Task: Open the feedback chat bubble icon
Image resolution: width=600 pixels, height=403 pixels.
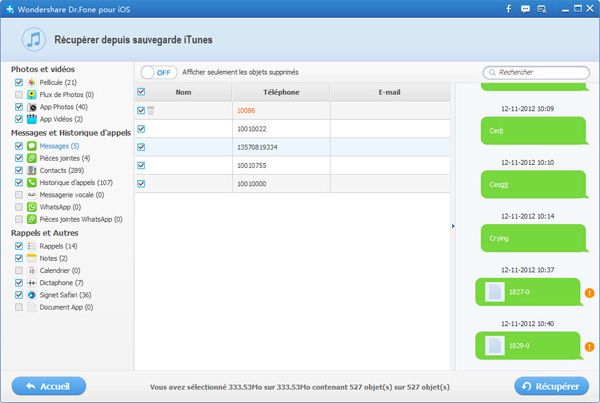Action: (525, 9)
